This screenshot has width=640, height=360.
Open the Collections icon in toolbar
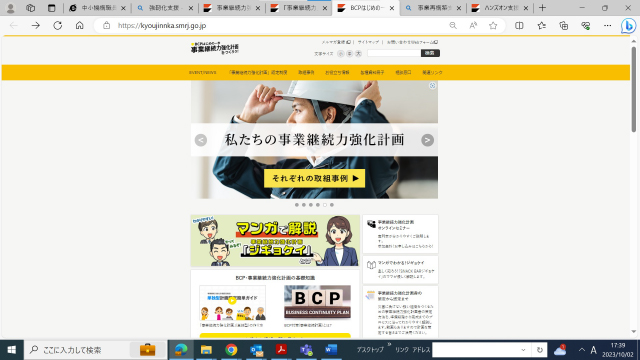[564, 25]
